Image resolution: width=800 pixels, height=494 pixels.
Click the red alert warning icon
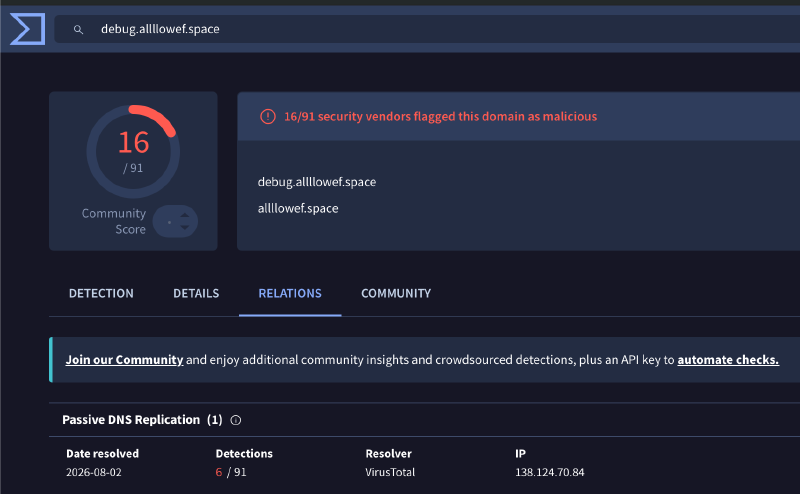point(268,116)
